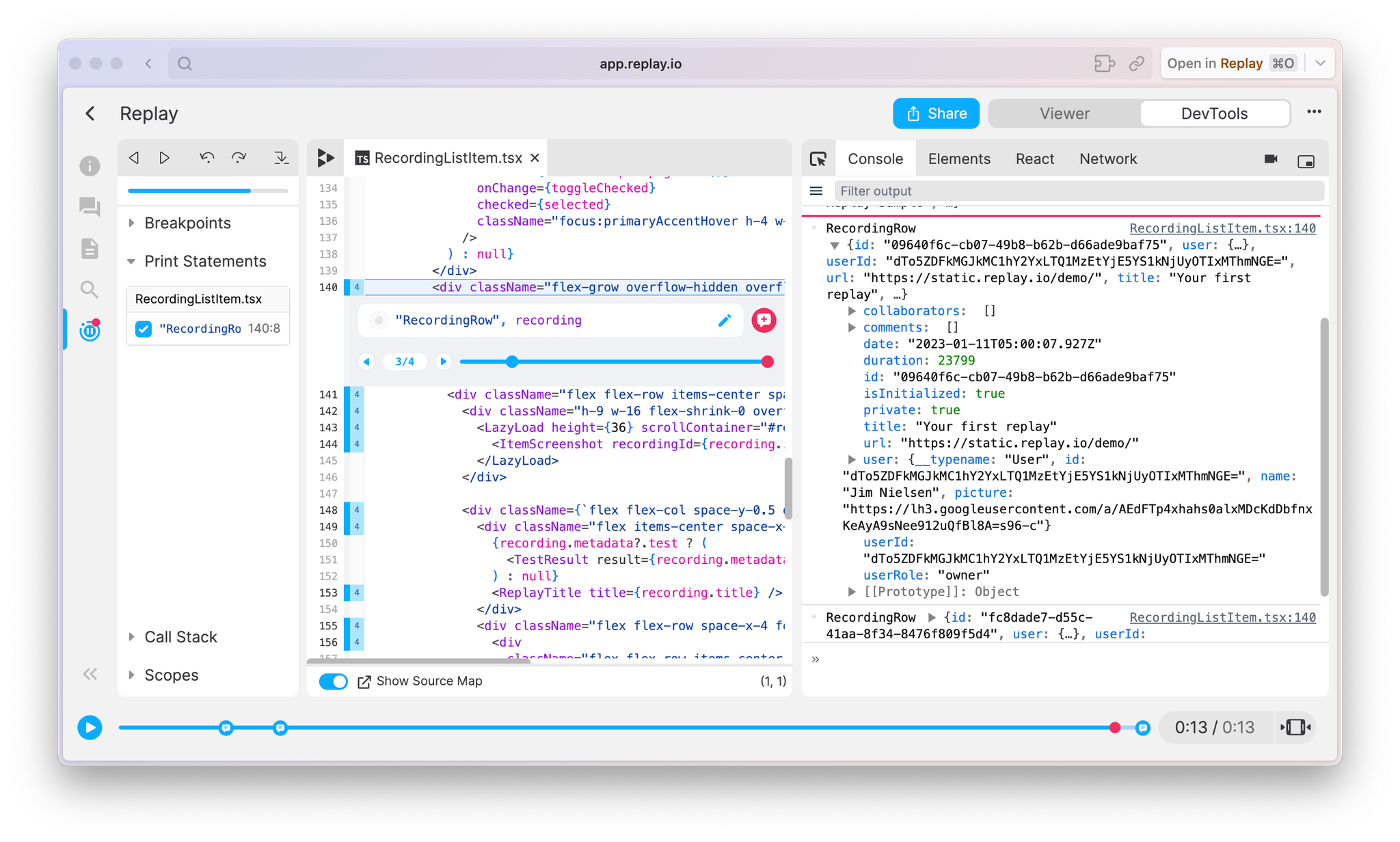Click the picture-in-picture layout icon
Image resolution: width=1400 pixels, height=842 pixels.
[1306, 161]
